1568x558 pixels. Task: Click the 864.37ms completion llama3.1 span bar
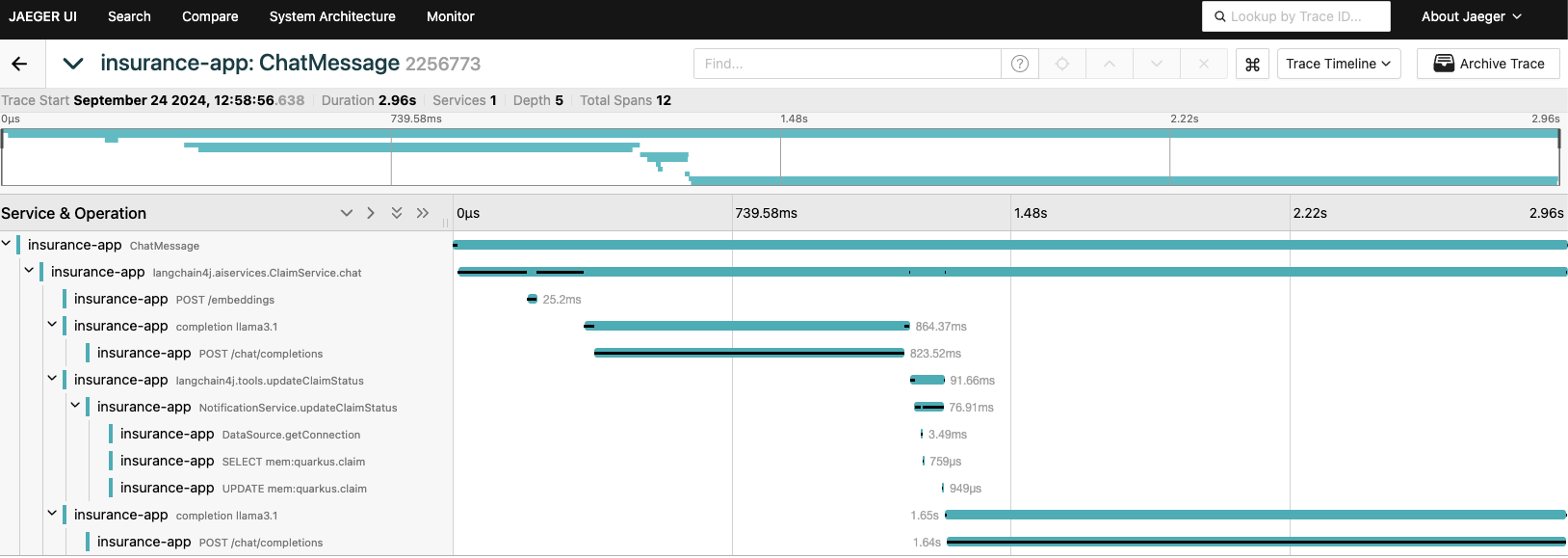[746, 326]
